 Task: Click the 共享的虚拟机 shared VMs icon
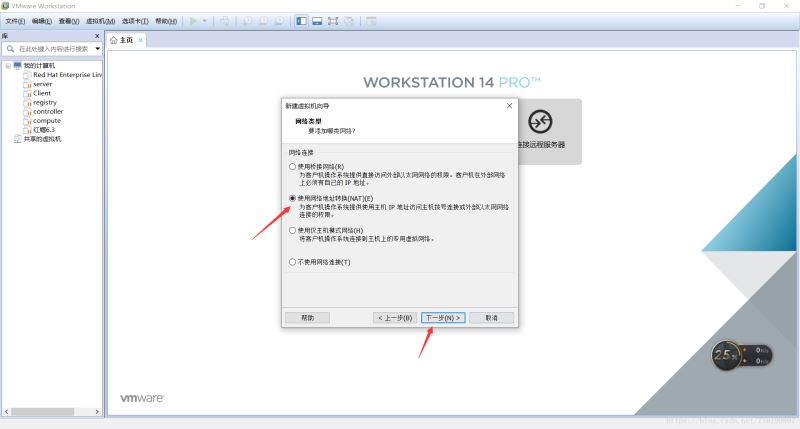click(17, 139)
